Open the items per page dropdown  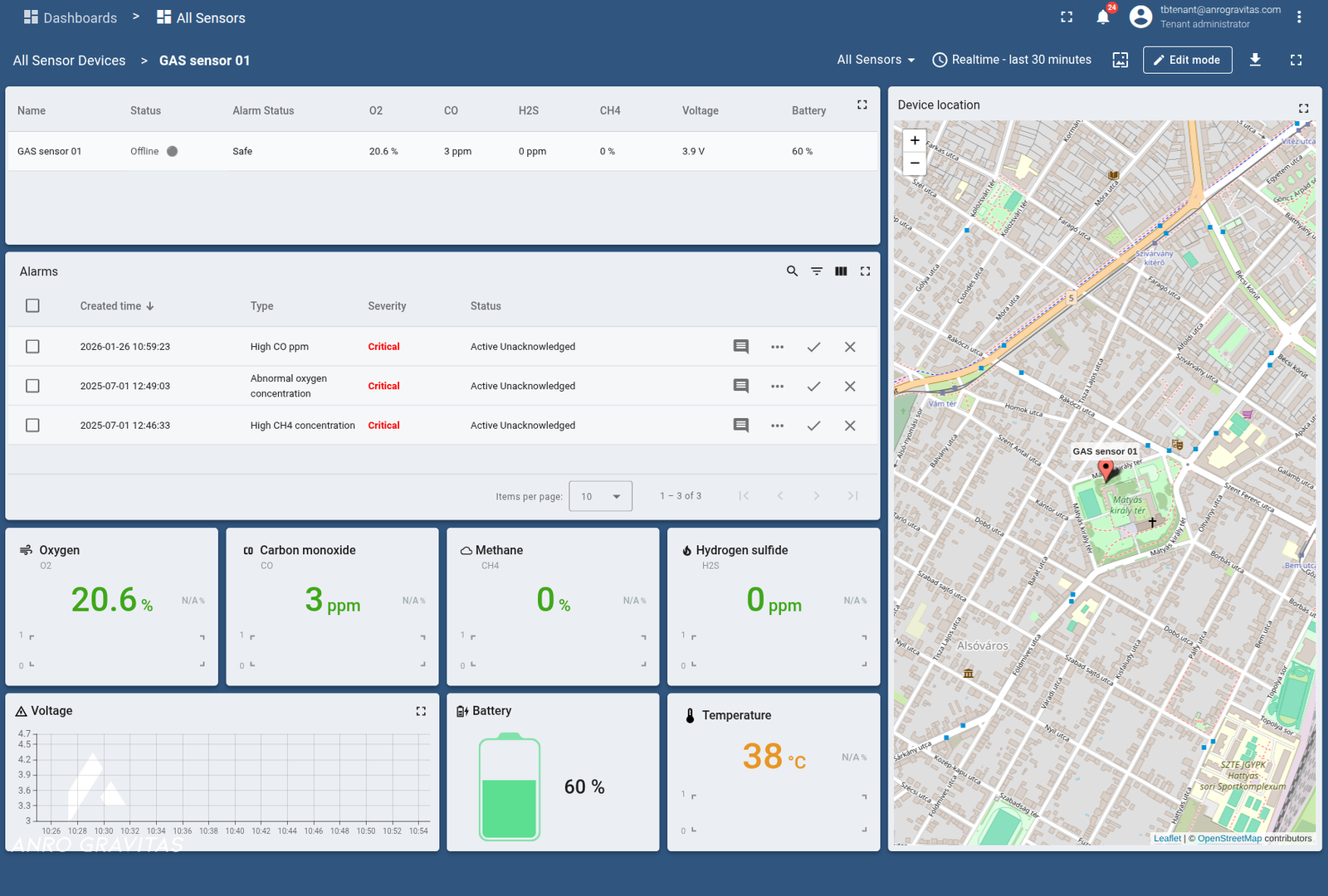(600, 496)
